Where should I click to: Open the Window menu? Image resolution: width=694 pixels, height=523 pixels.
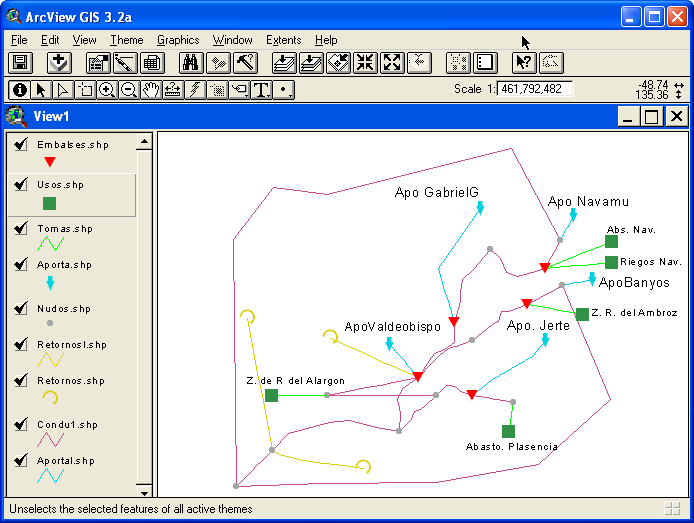point(232,40)
